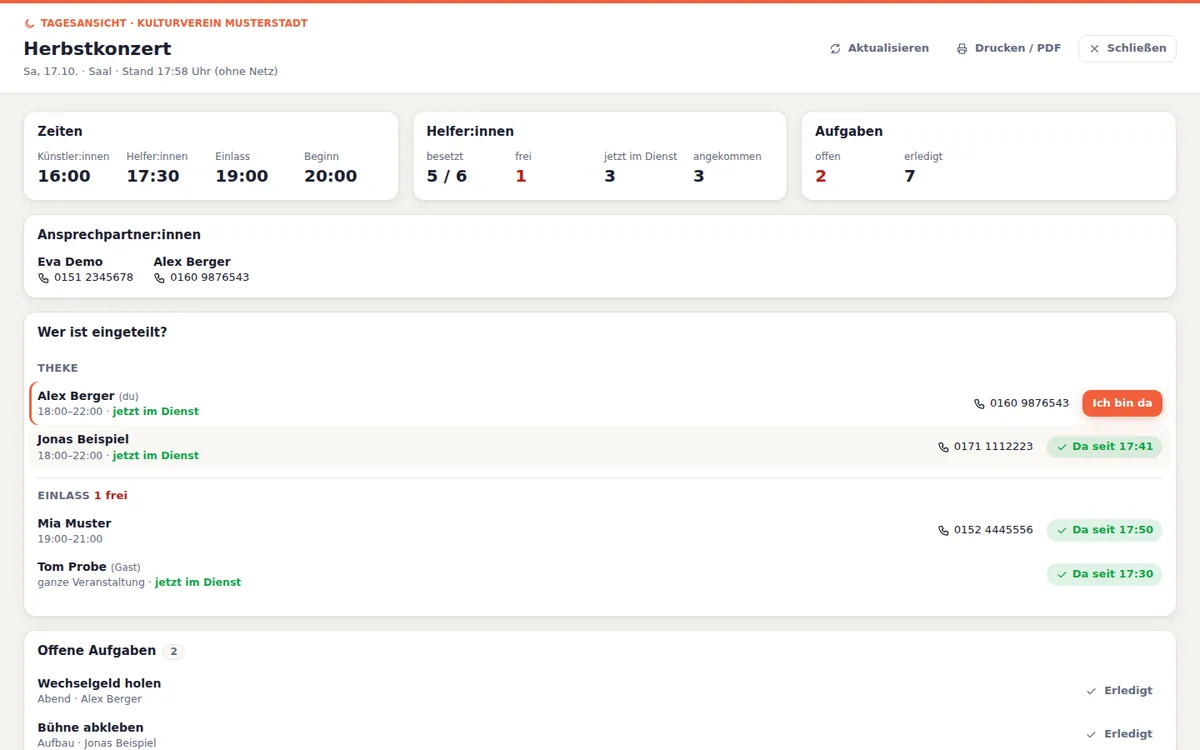The height and width of the screenshot is (750, 1200).
Task: Close the day view with Schließen
Action: pyautogui.click(x=1127, y=48)
